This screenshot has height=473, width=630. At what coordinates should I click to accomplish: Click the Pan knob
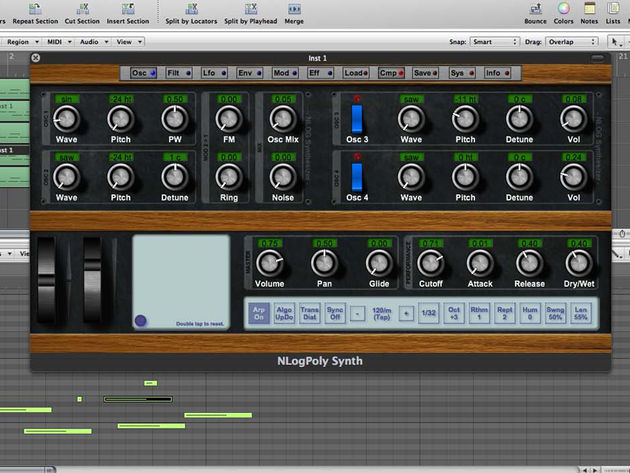click(324, 263)
